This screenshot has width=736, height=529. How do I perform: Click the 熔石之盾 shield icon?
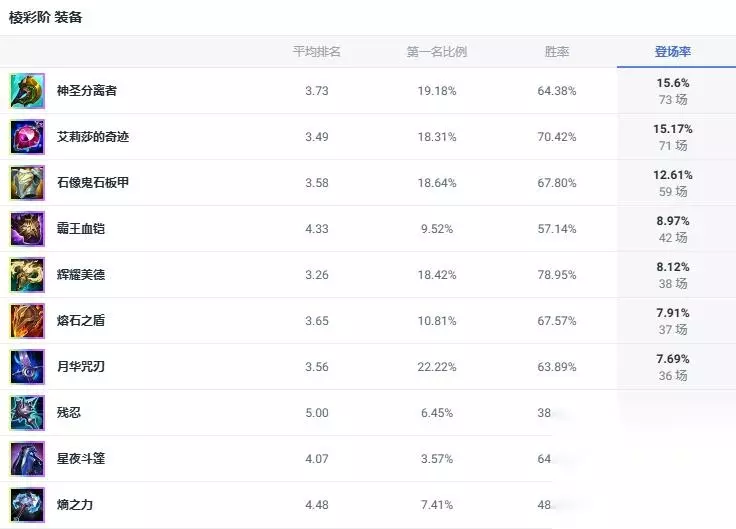pos(27,321)
